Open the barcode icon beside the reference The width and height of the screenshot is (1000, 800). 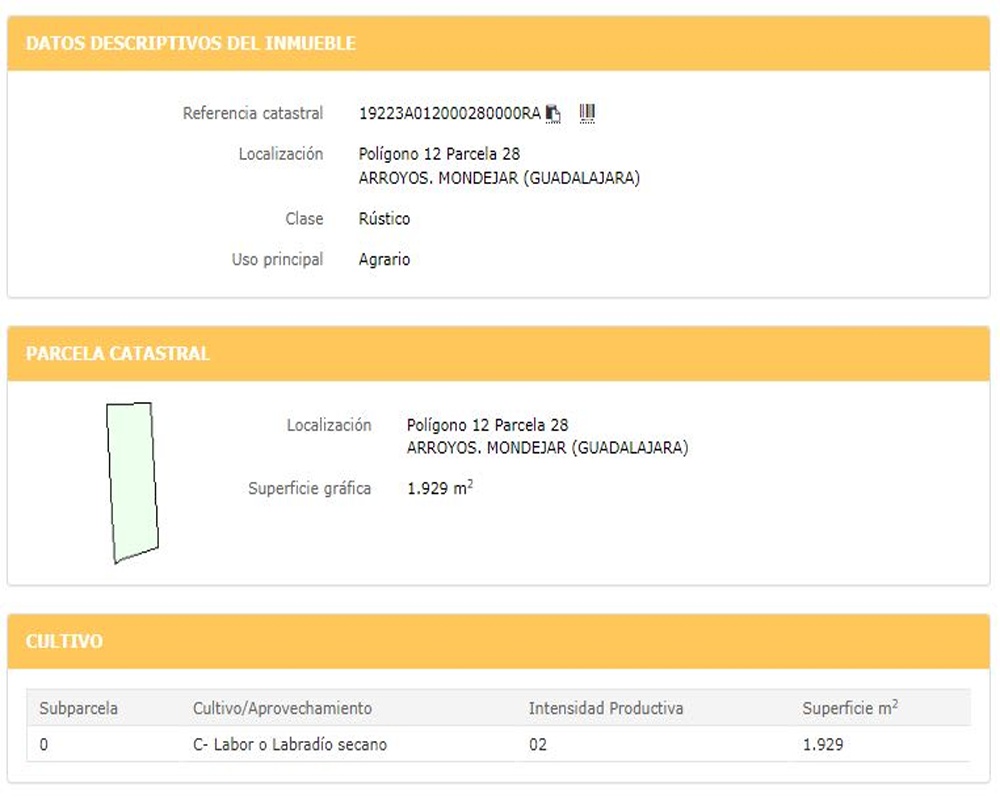tap(587, 114)
